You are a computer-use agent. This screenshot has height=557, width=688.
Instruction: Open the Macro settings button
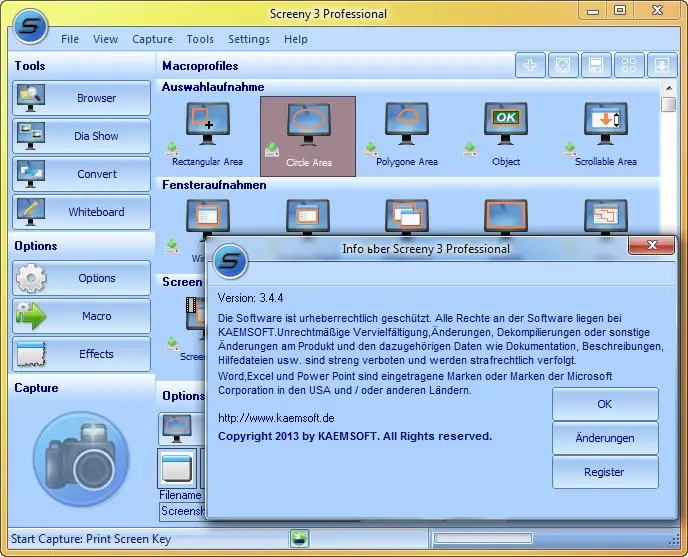[82, 316]
